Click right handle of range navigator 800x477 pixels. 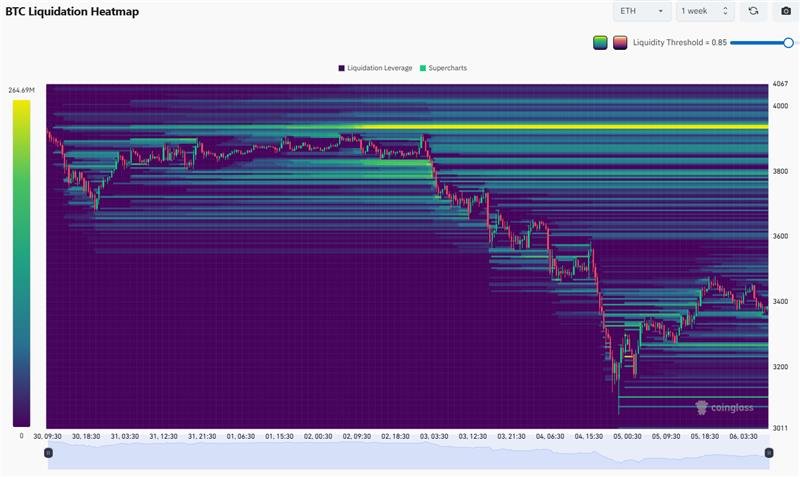point(769,453)
